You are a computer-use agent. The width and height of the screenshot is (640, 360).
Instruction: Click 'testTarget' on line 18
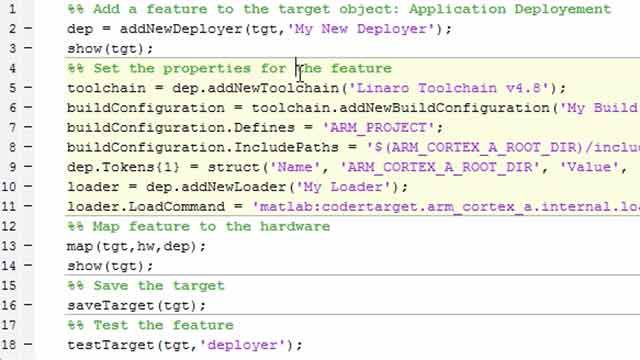tap(110, 345)
